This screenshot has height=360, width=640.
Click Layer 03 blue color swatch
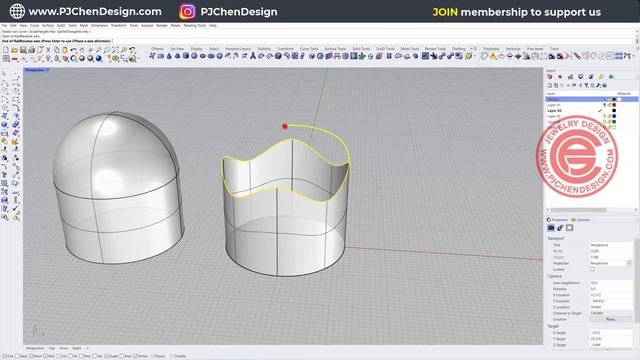pyautogui.click(x=614, y=116)
